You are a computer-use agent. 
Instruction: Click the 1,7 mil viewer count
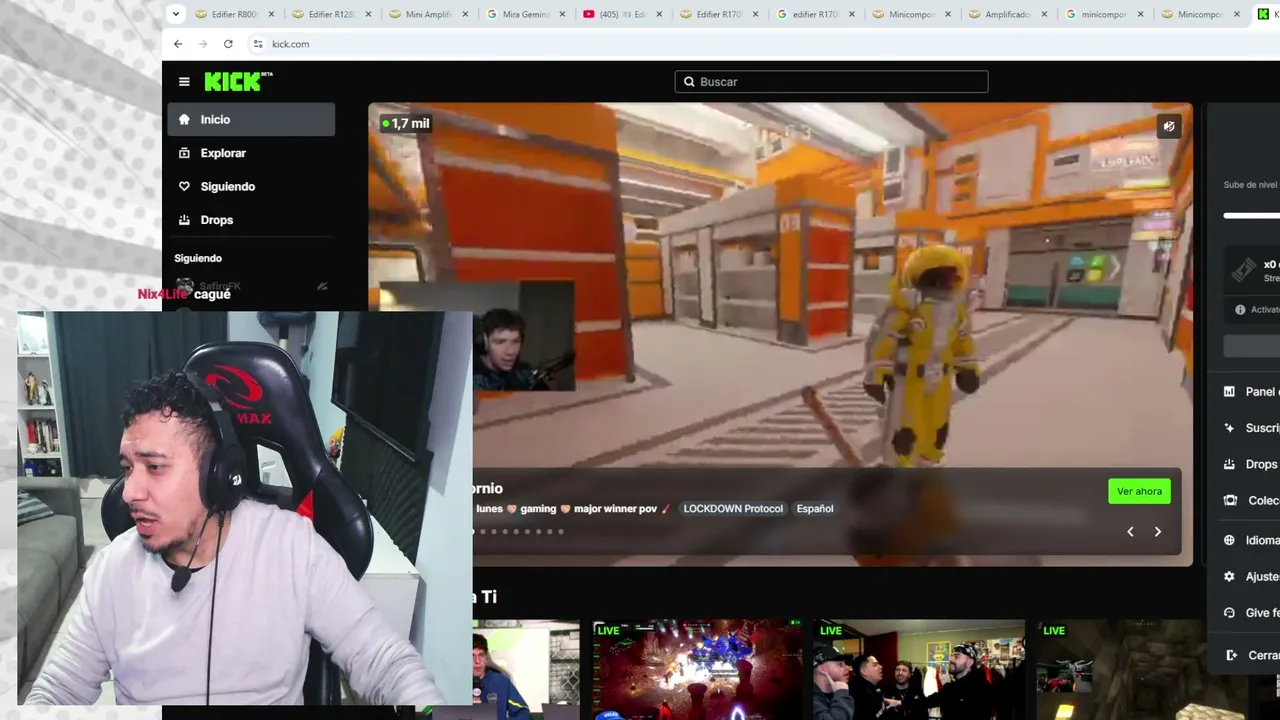pos(406,124)
